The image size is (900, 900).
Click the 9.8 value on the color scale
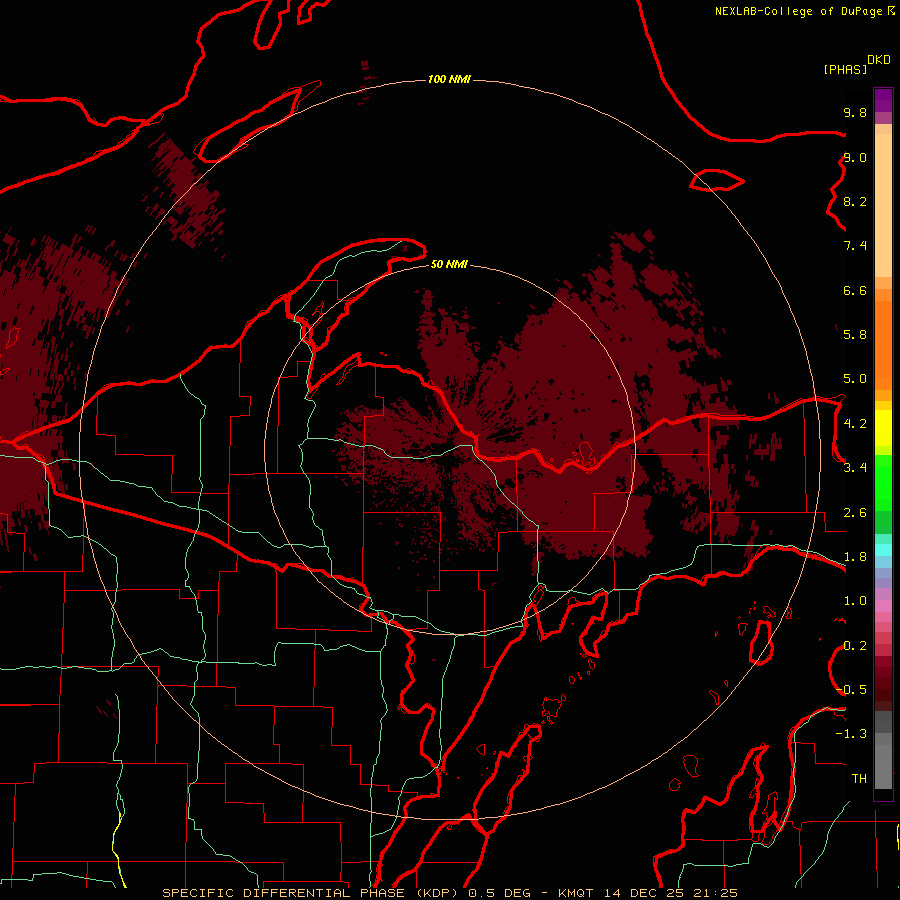pos(855,112)
